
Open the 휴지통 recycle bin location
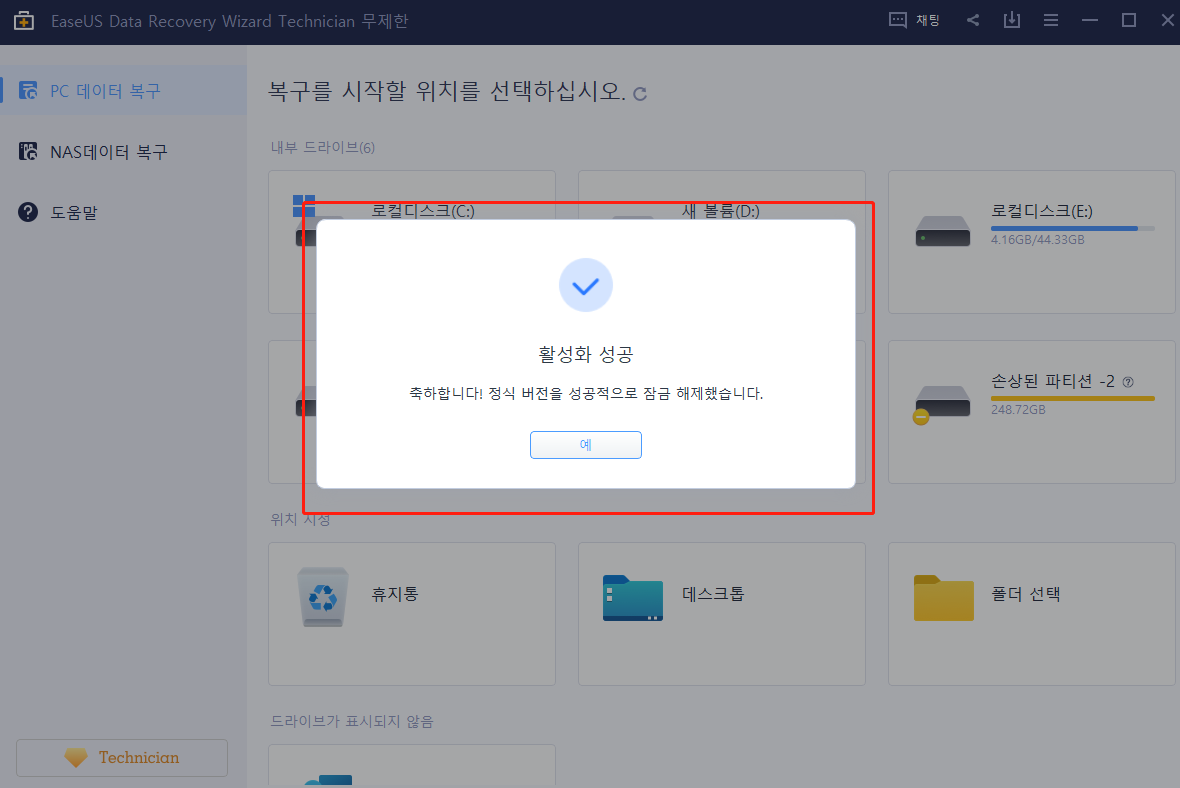[x=411, y=613]
